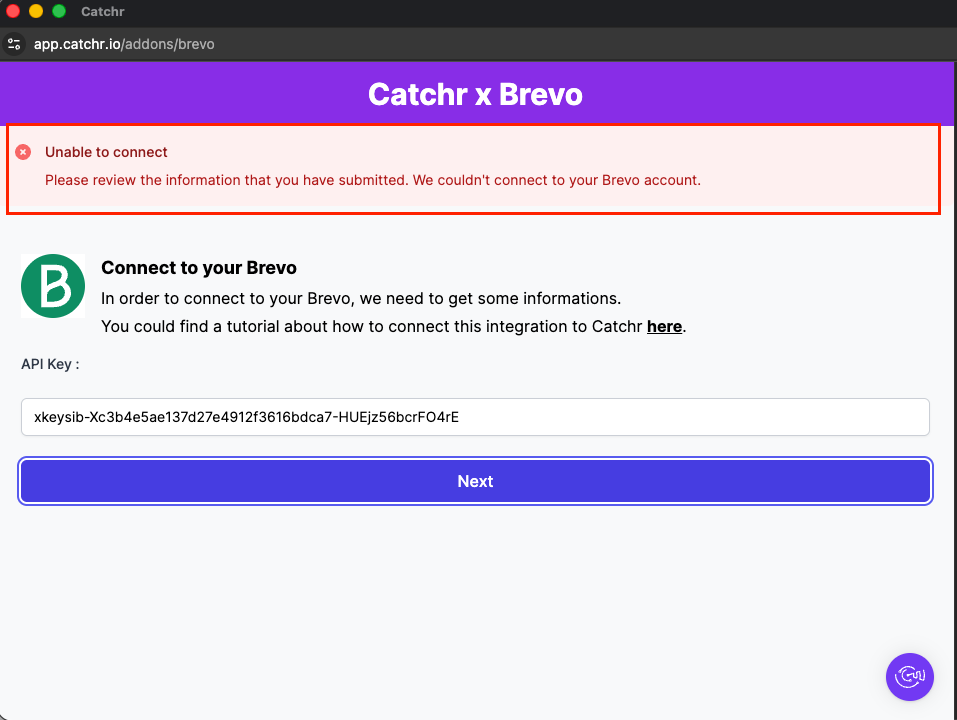
Task: Click the 'In order to connect to your Brevo' sentence
Action: [361, 298]
